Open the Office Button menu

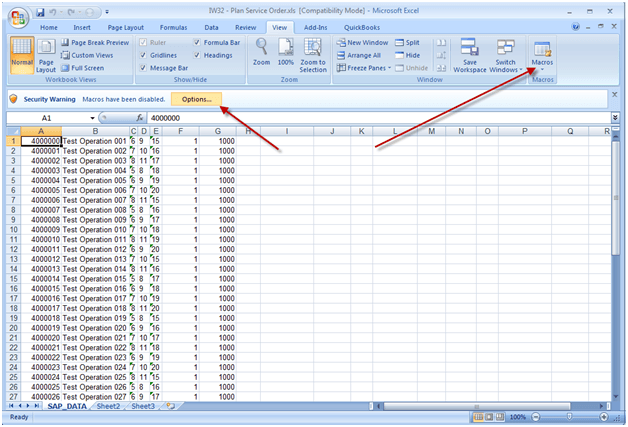[x=18, y=18]
